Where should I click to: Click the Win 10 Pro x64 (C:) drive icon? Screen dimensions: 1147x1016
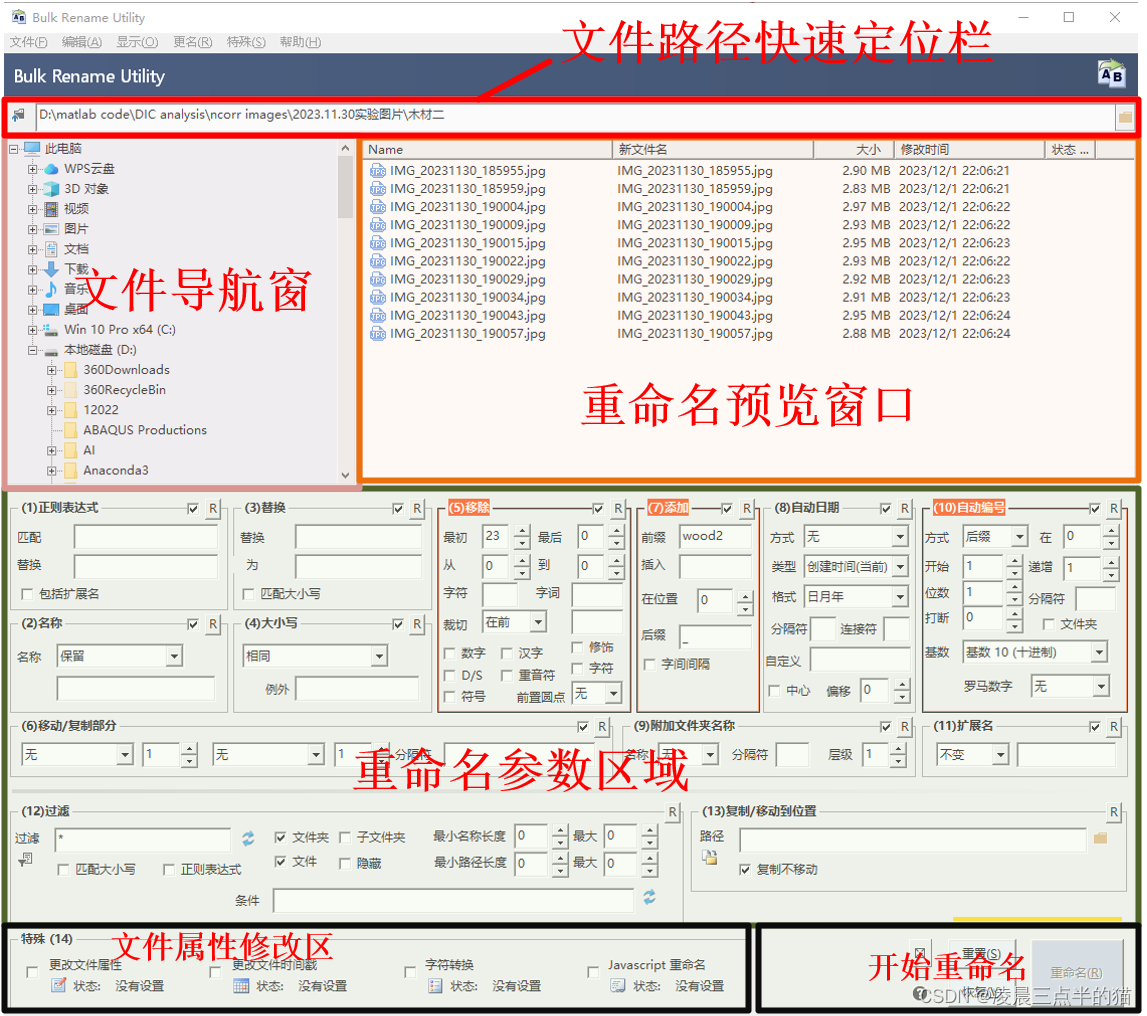(x=50, y=330)
